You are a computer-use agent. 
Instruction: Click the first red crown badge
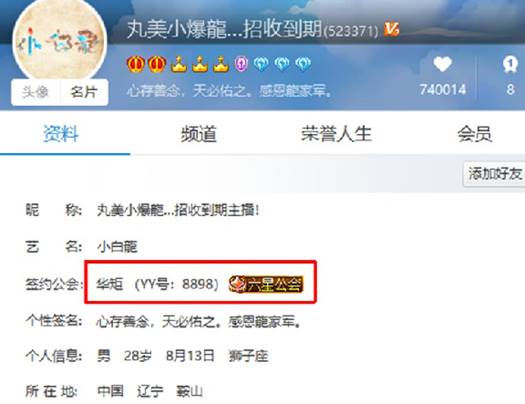(x=136, y=64)
